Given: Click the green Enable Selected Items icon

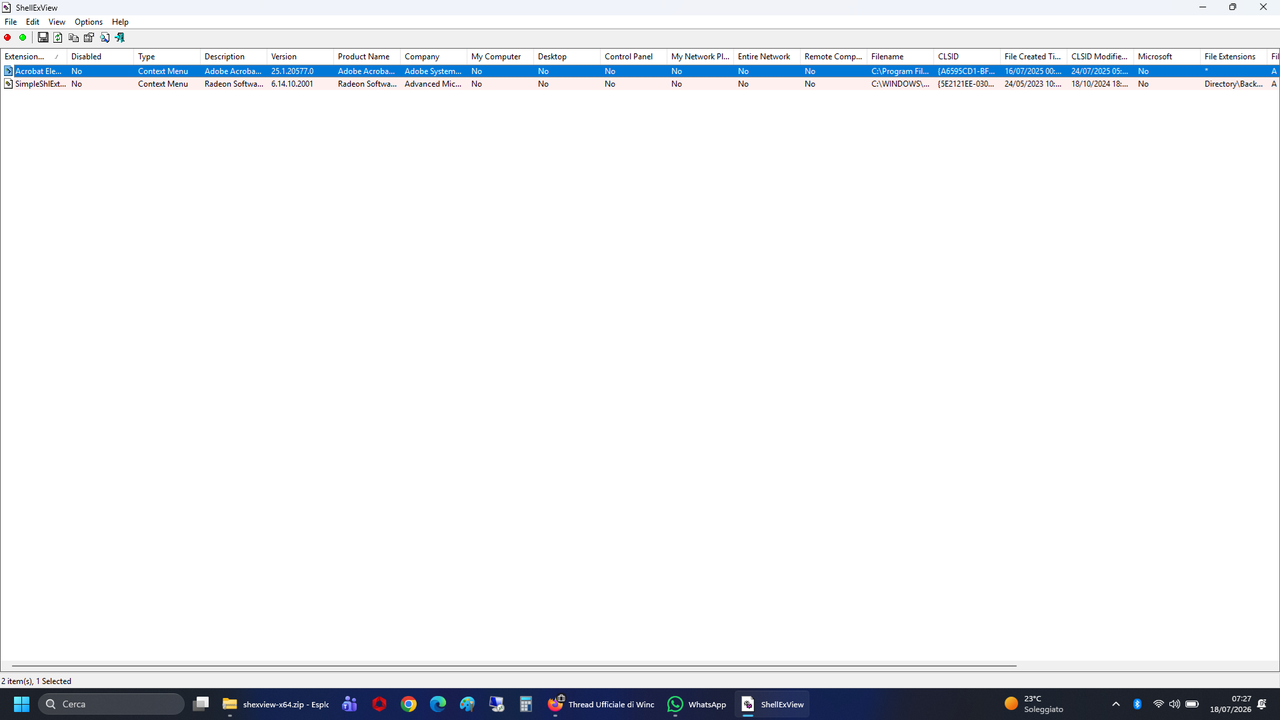Looking at the screenshot, I should pyautogui.click(x=22, y=37).
